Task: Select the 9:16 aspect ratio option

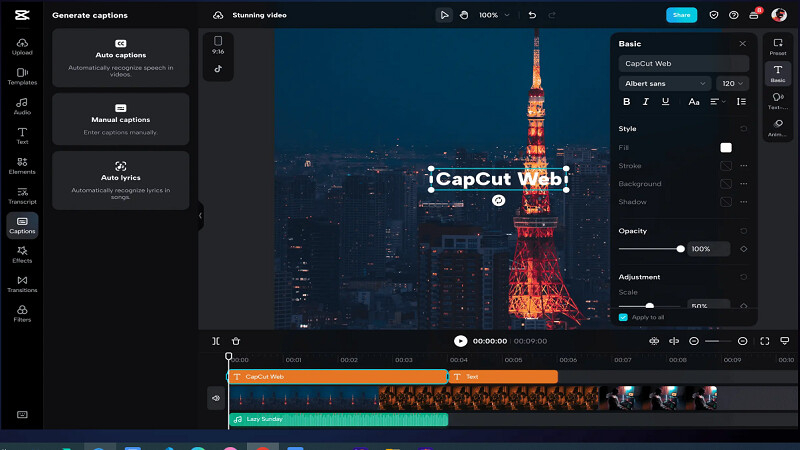Action: point(218,45)
